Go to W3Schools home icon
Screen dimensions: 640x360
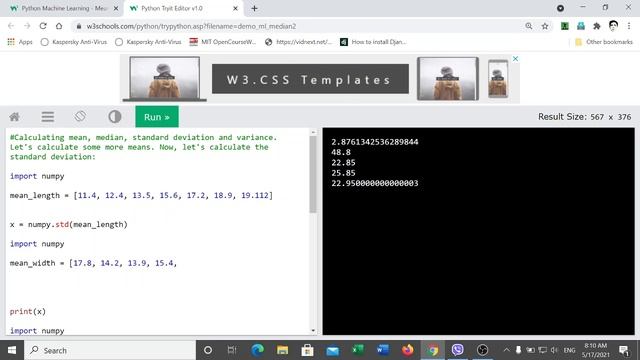[x=15, y=117]
